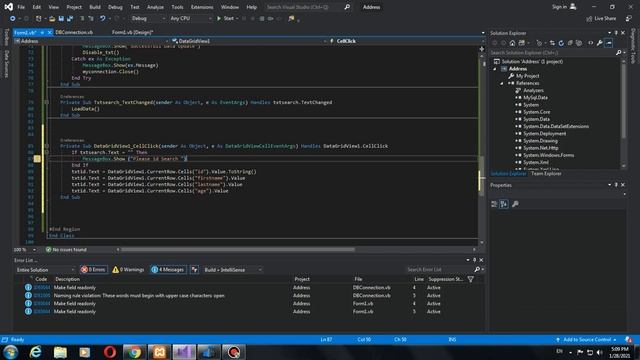Open the File menu
The width and height of the screenshot is (640, 360).
tap(21, 7)
